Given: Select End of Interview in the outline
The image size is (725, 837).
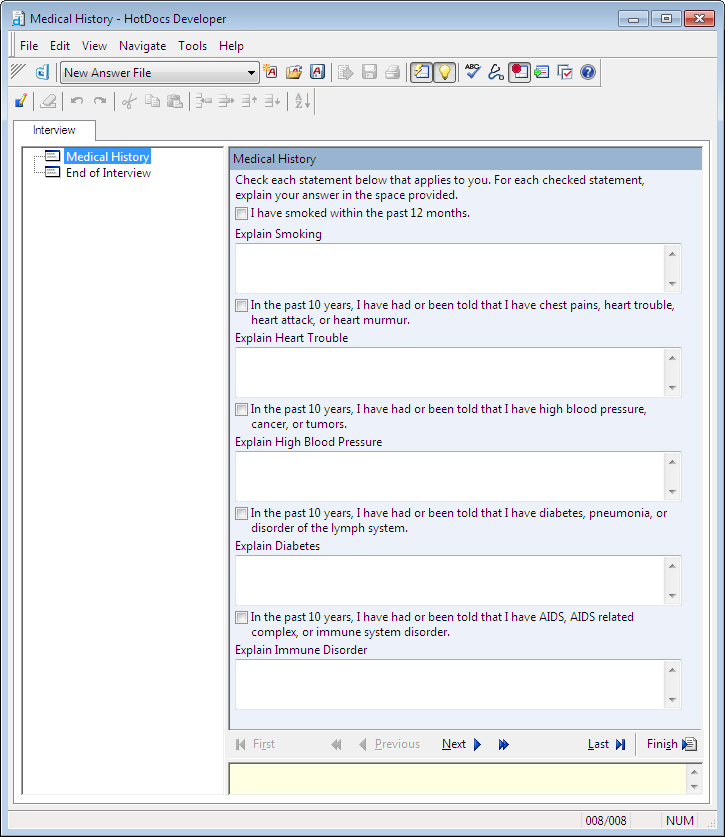Looking at the screenshot, I should pyautogui.click(x=108, y=173).
